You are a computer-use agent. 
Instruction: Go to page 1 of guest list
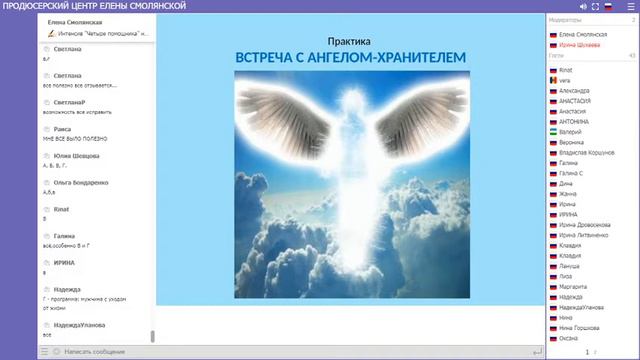pos(587,352)
